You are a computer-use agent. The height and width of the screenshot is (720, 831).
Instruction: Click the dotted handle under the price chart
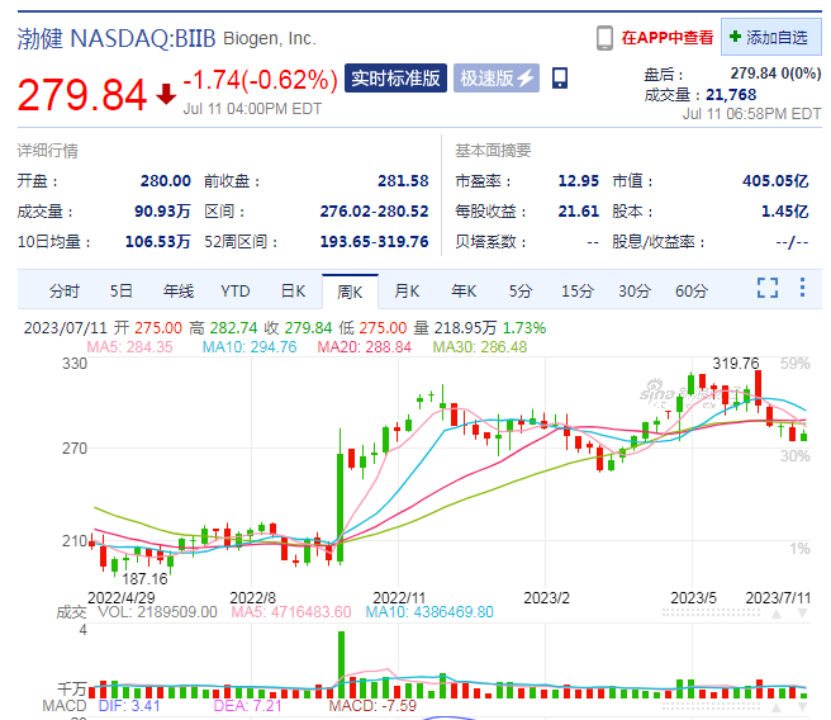[x=711, y=612]
